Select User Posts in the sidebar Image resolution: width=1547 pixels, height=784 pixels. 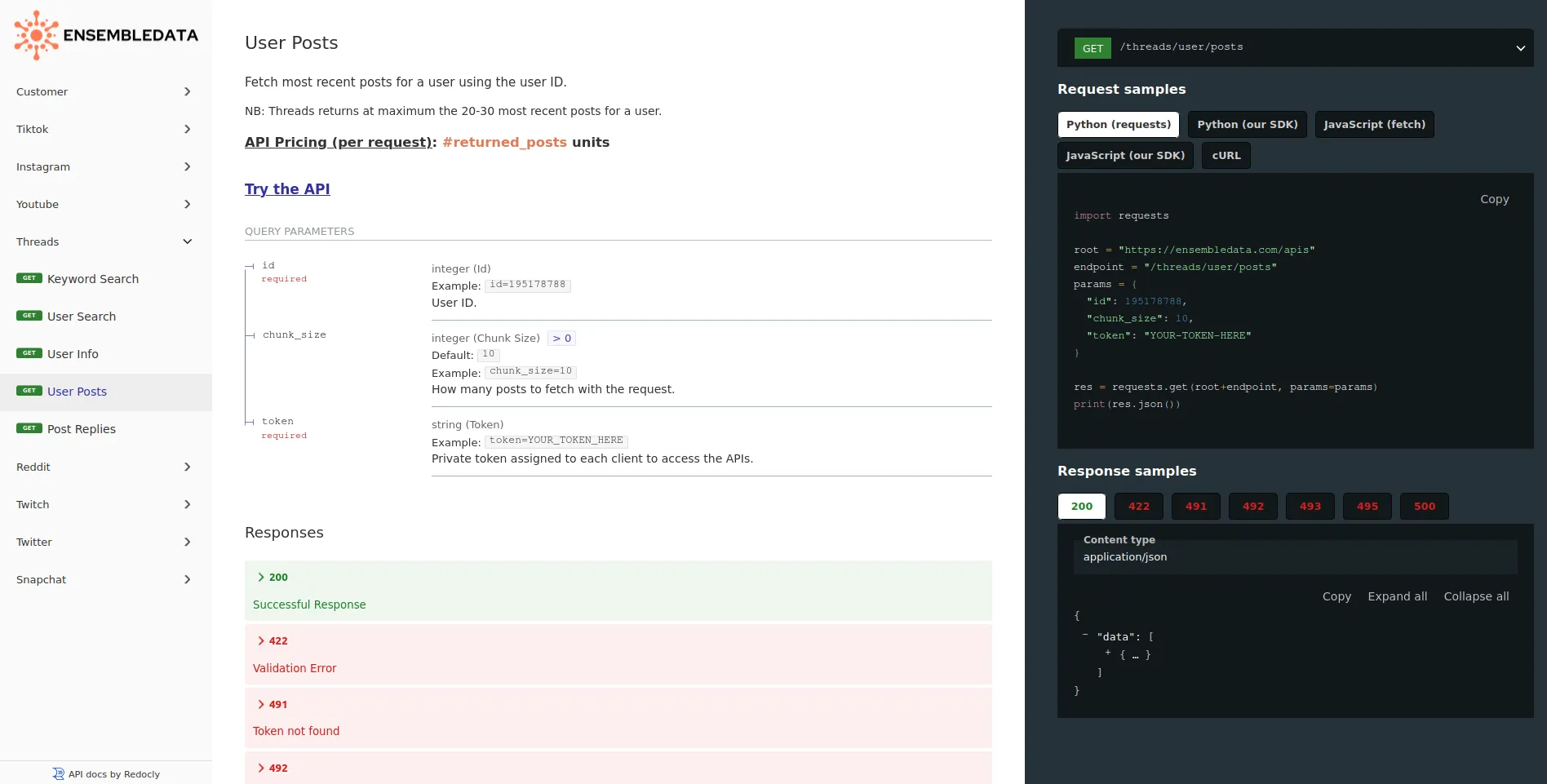click(106, 392)
